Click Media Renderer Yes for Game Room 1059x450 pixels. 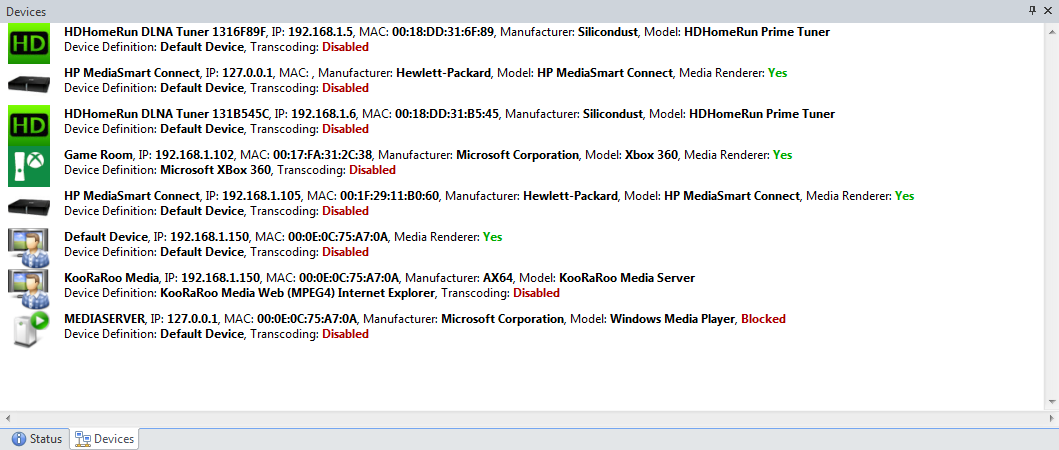coord(783,155)
